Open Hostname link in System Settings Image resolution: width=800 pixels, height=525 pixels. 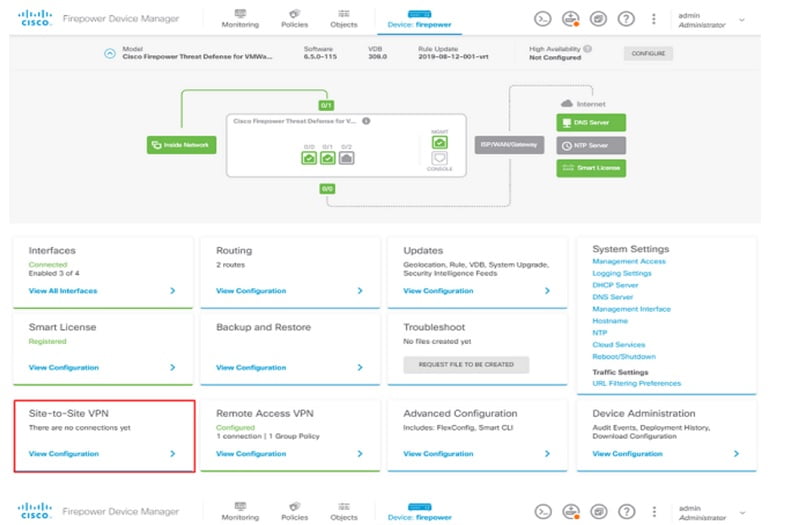point(610,321)
